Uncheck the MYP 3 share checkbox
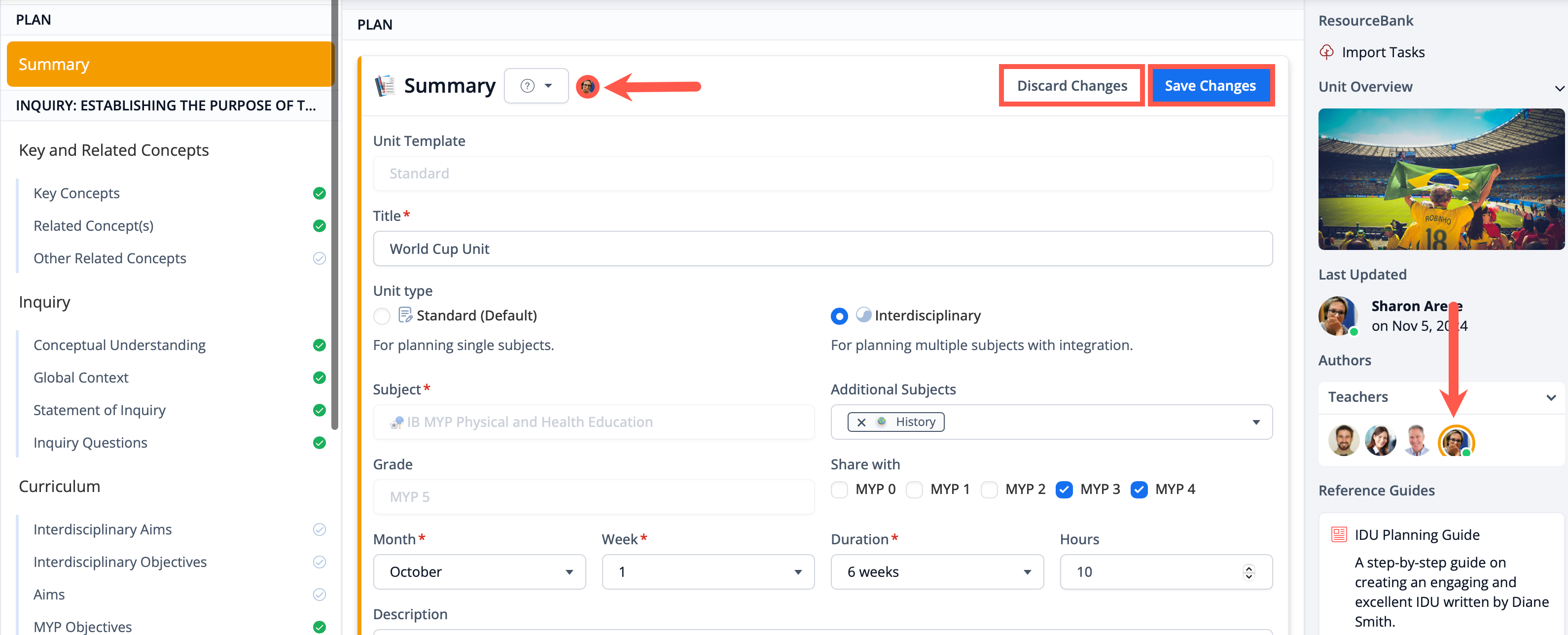The height and width of the screenshot is (635, 1568). click(x=1064, y=490)
